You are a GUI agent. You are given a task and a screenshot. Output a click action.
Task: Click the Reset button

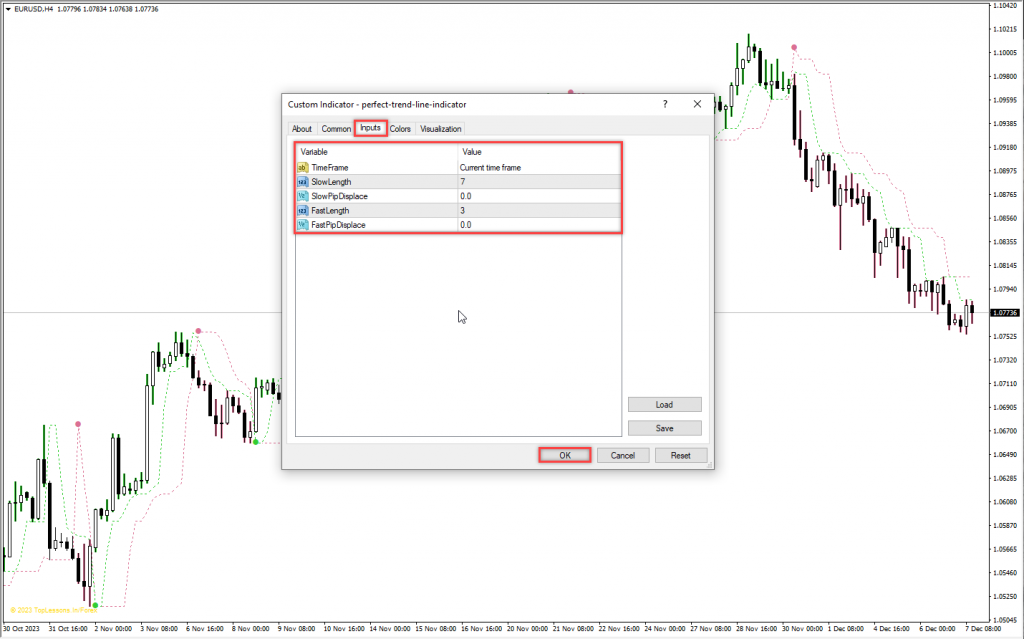click(680, 455)
